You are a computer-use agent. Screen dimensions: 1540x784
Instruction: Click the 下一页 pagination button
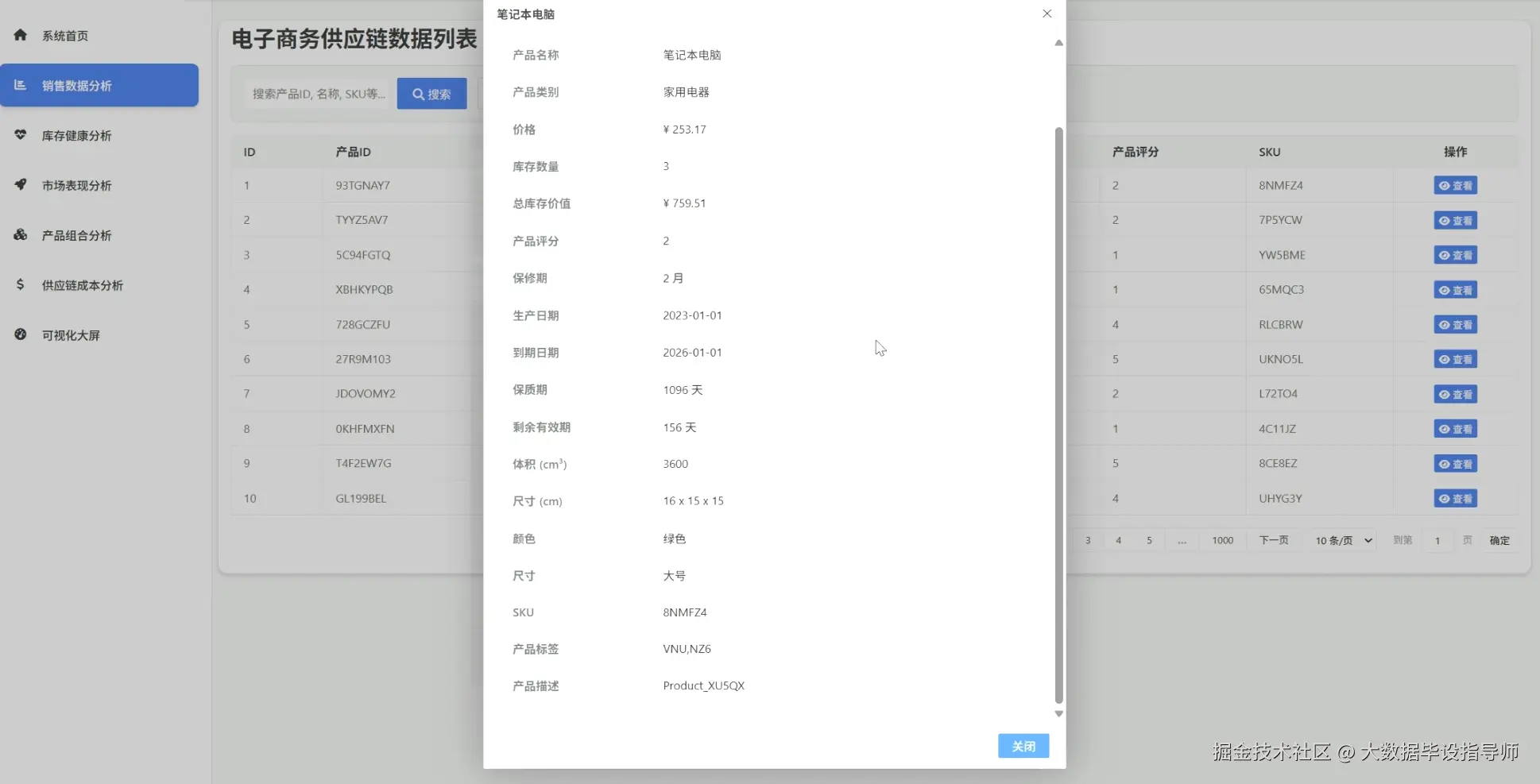(1273, 539)
